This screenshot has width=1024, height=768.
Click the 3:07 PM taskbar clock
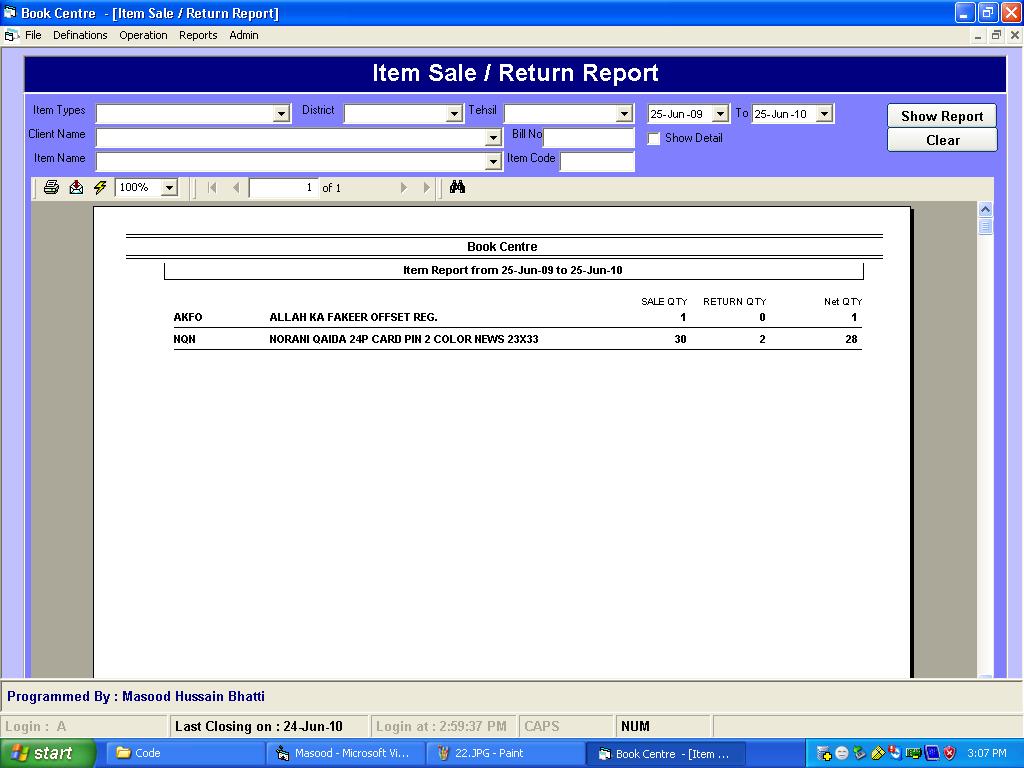coord(987,753)
